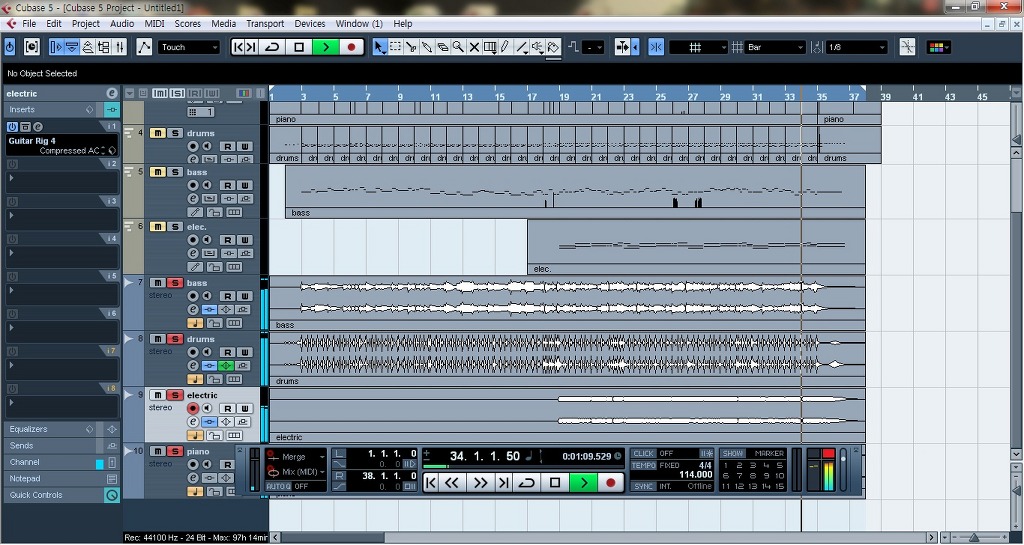Toggle Show Event Infoline button
Screen dimensions: 1024x545
[x=72, y=47]
